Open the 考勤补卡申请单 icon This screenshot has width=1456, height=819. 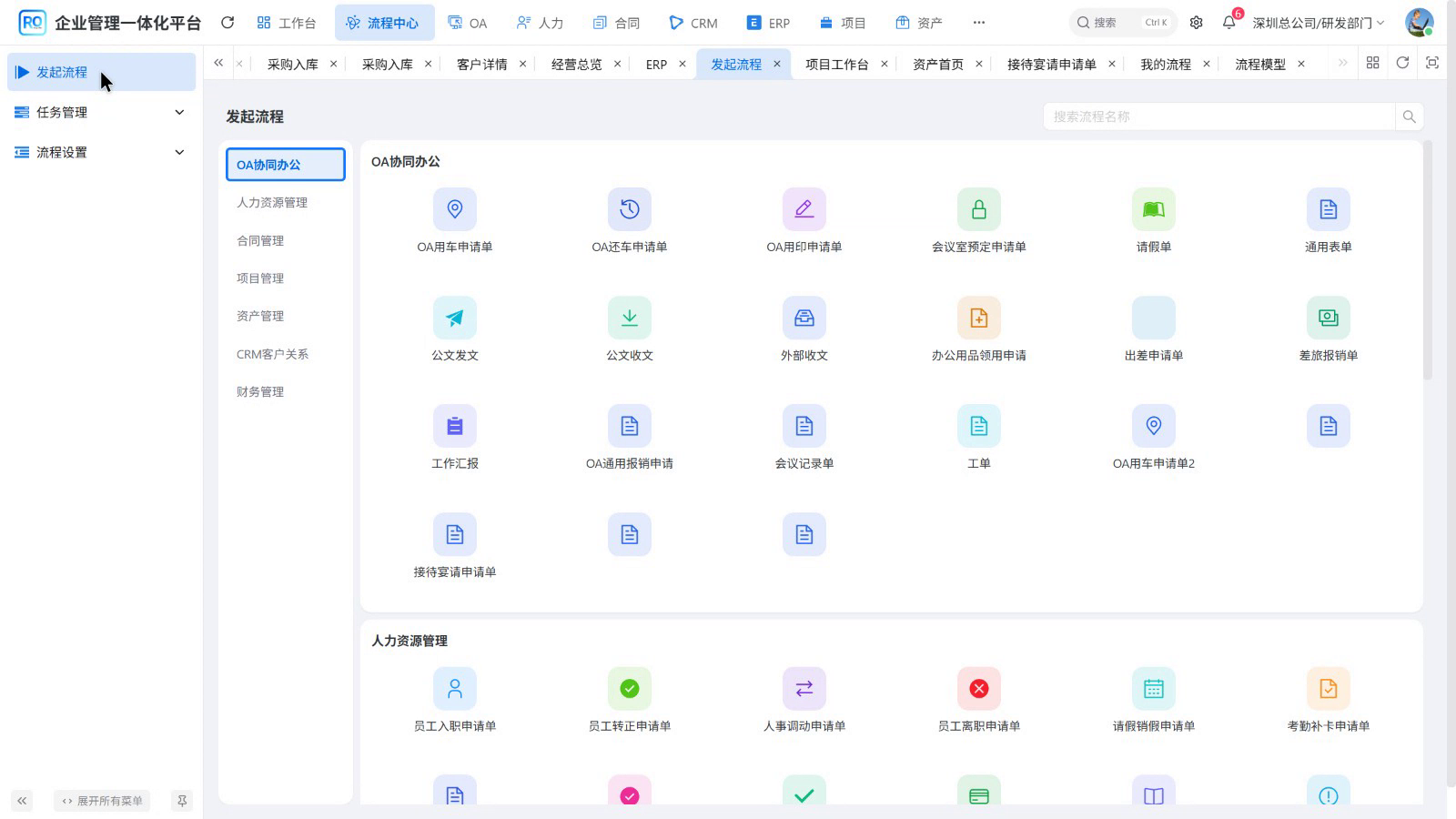pos(1329,689)
